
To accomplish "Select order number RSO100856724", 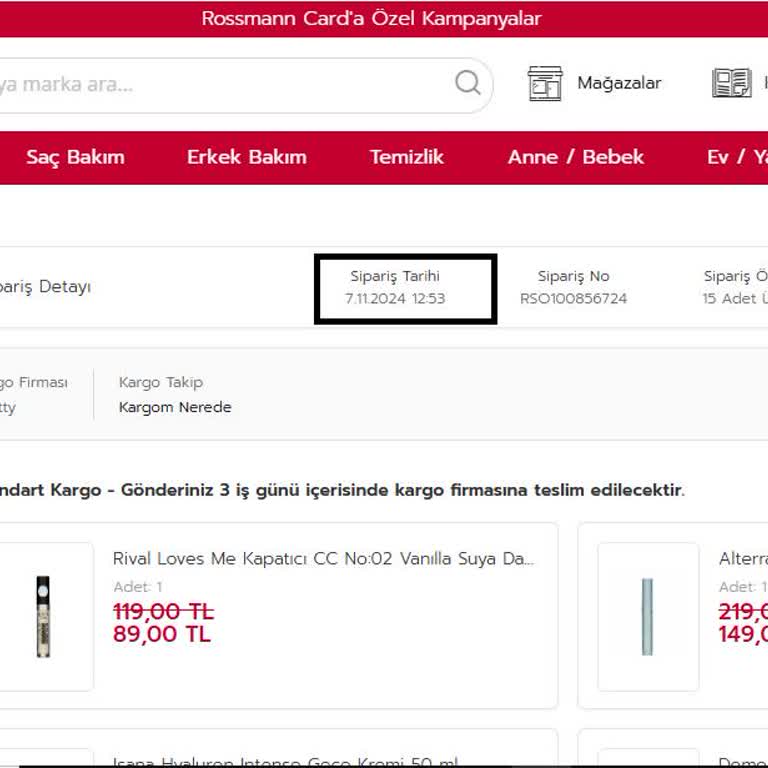I will tap(574, 298).
